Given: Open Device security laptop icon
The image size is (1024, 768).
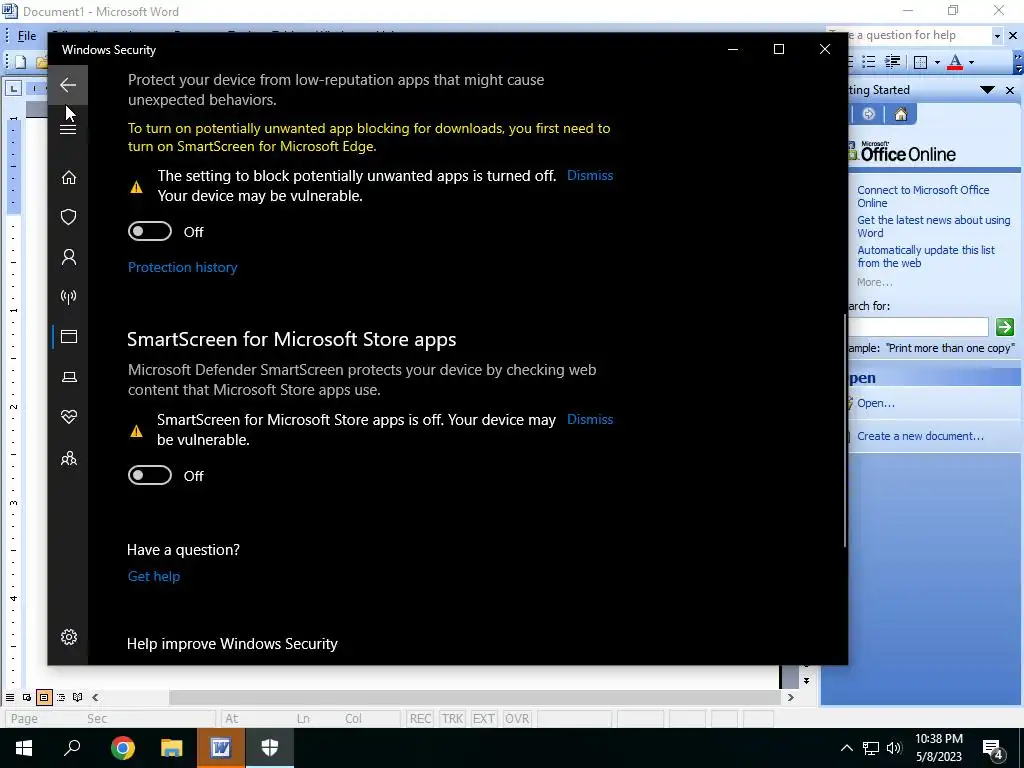Looking at the screenshot, I should [69, 377].
